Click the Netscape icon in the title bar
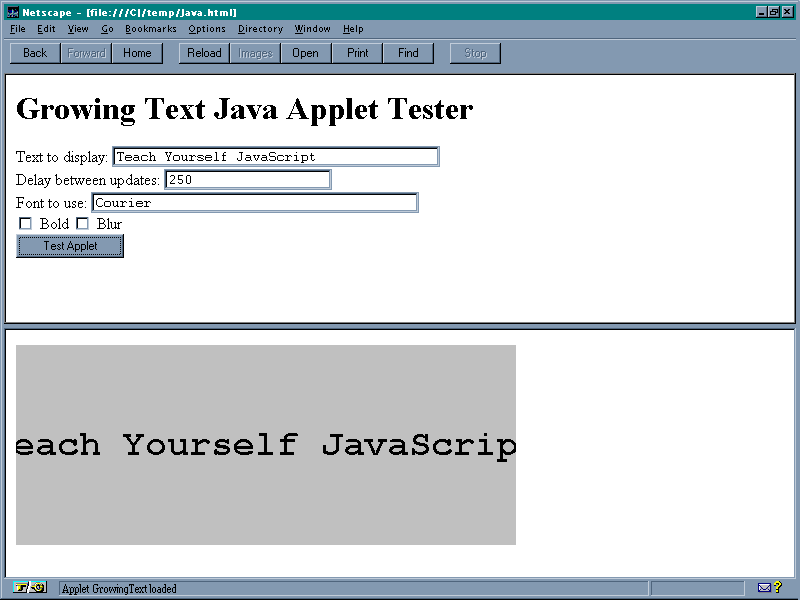The height and width of the screenshot is (600, 800). pyautogui.click(x=13, y=13)
